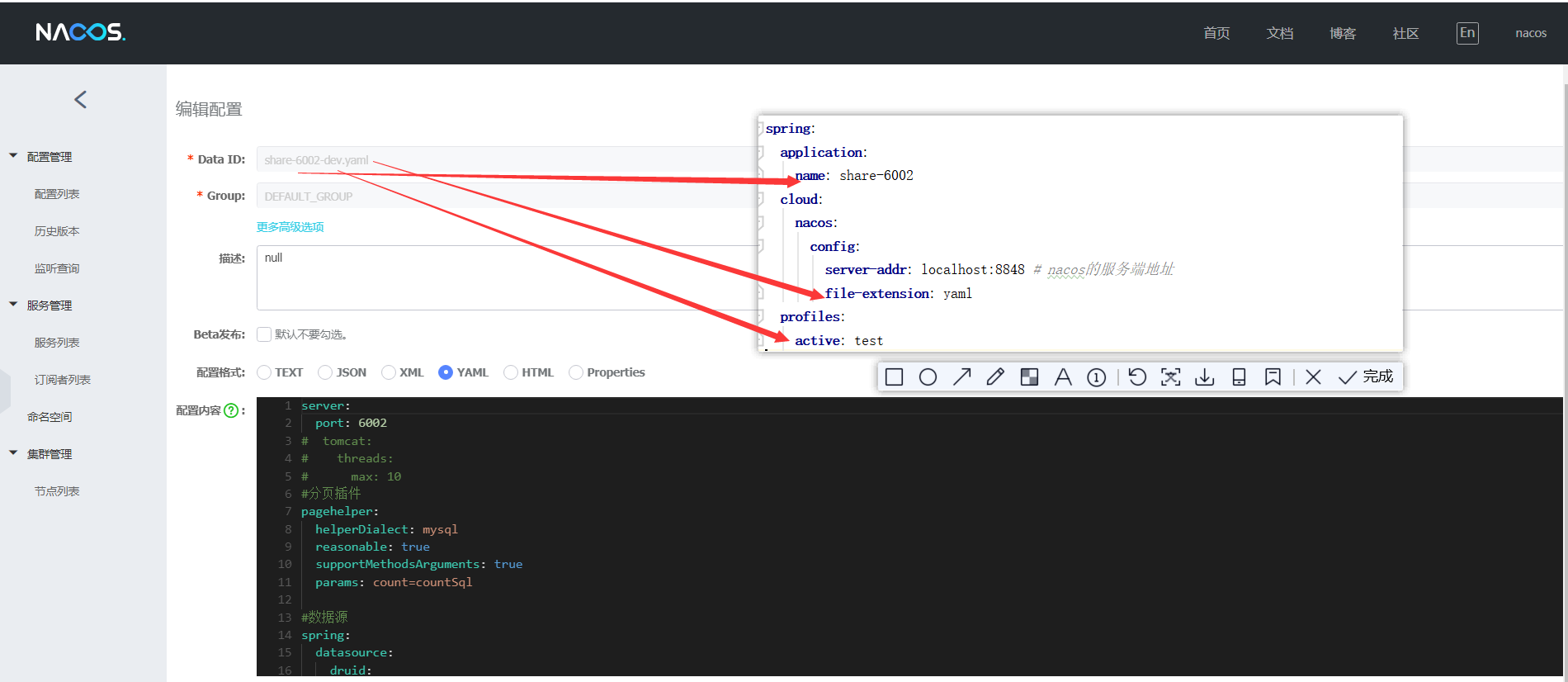The width and height of the screenshot is (1568, 682).
Task: Pin the screenshot with bookmark icon
Action: (1273, 377)
